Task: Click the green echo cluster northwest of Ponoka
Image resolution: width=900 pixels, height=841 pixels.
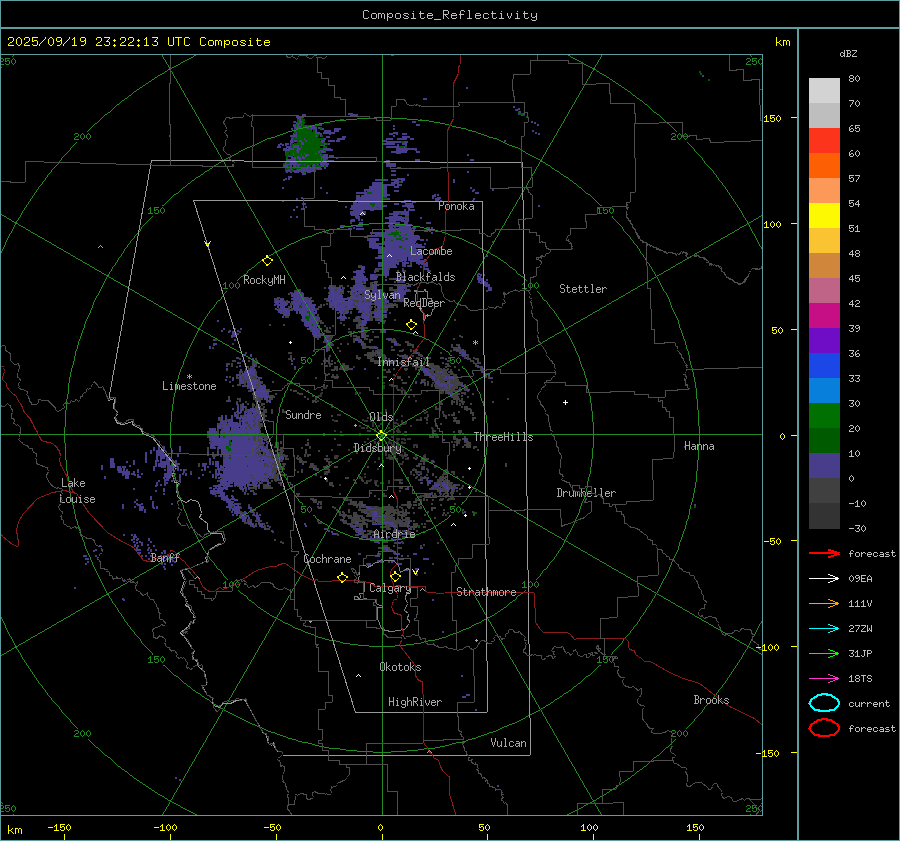Action: coord(307,143)
